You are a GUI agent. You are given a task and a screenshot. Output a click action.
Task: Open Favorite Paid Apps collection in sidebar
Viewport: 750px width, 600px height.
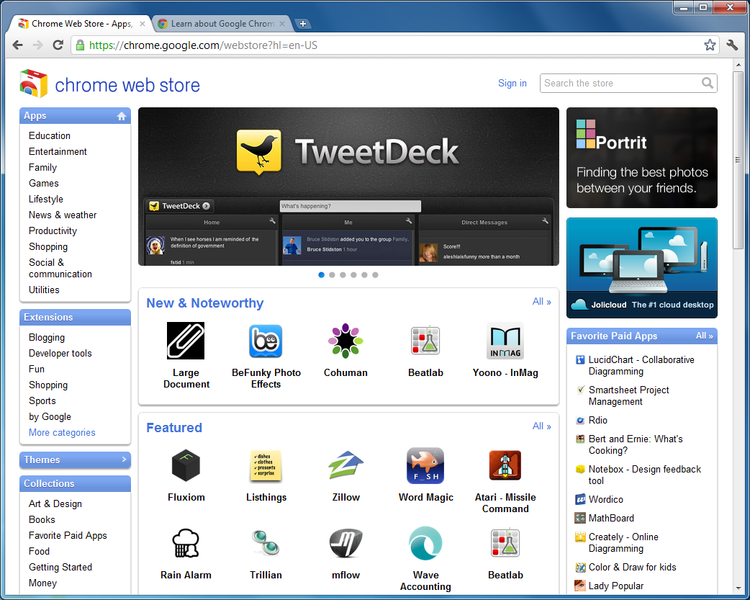pyautogui.click(x=67, y=535)
